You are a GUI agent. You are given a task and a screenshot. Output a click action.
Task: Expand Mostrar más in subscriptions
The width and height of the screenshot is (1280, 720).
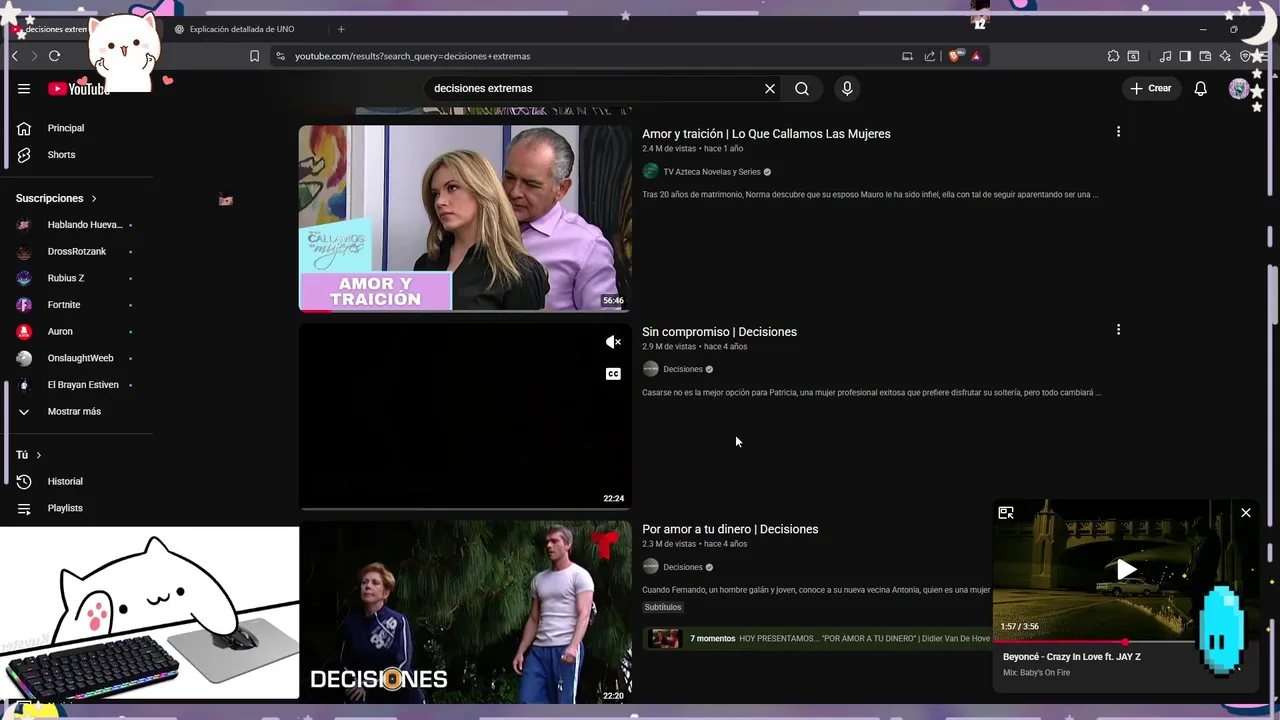[x=76, y=411]
